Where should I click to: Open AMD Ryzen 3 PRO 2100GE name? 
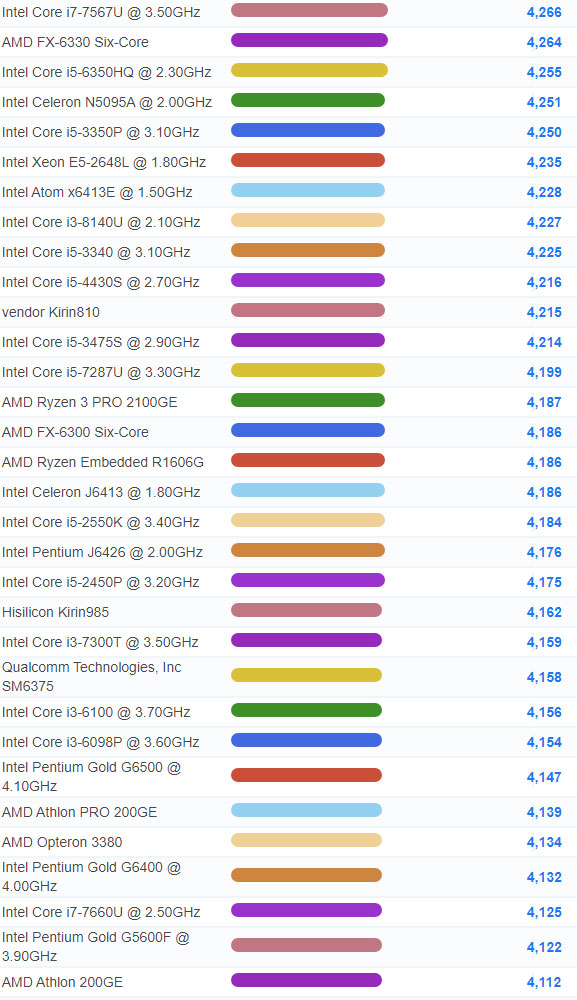point(90,402)
